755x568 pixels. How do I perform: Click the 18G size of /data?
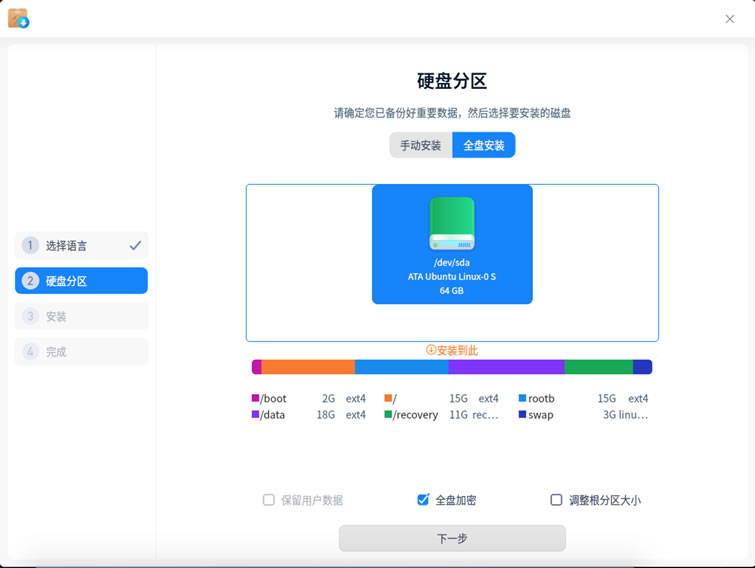[325, 415]
